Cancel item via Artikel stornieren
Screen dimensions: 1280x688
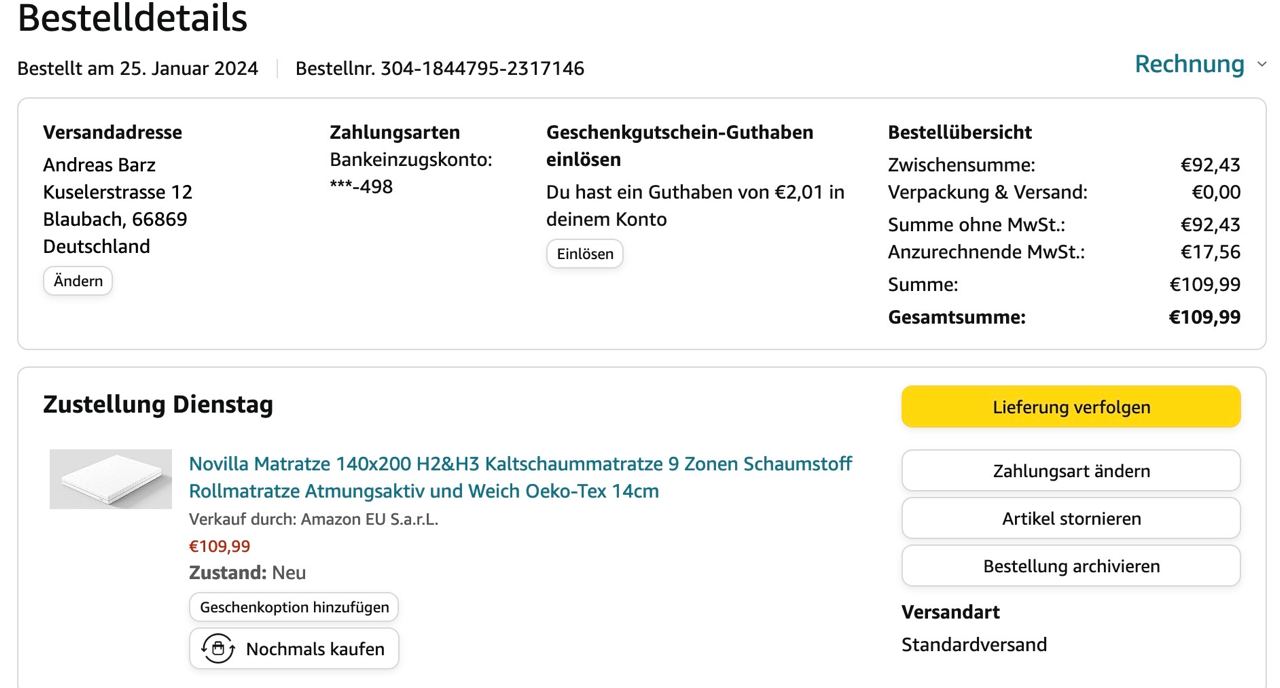click(x=1071, y=518)
